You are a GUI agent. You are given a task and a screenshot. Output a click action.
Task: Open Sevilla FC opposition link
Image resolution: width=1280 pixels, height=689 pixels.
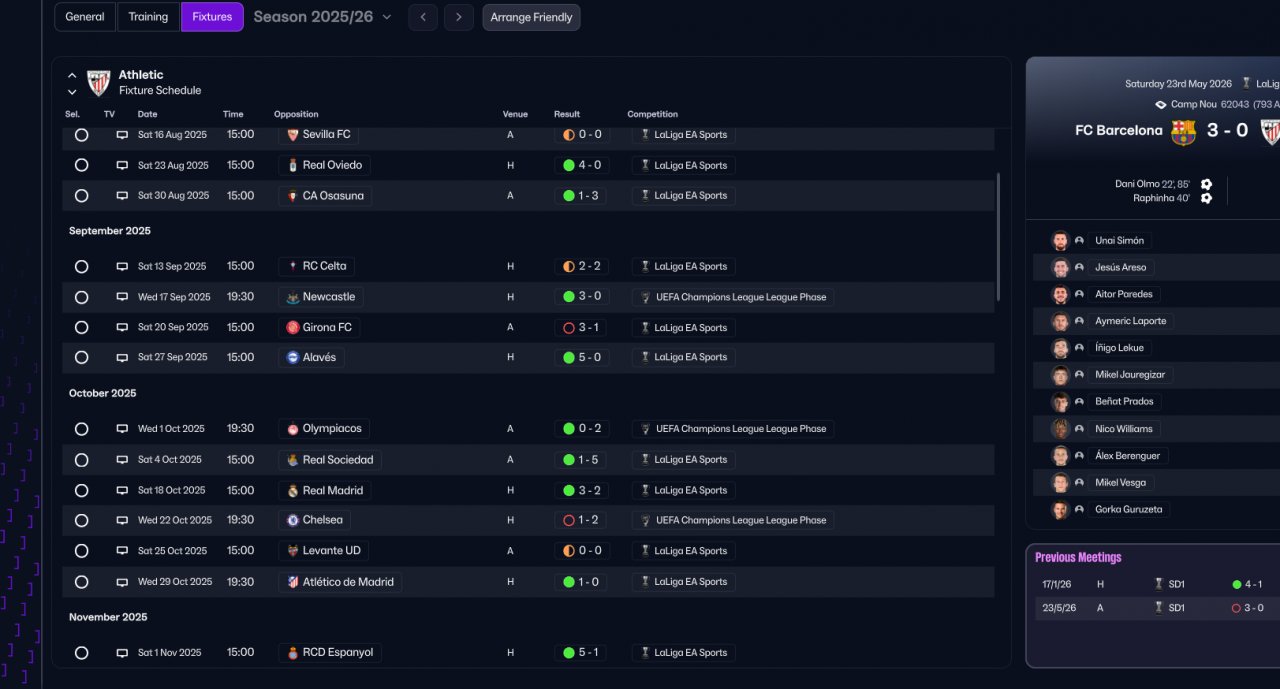click(x=318, y=134)
